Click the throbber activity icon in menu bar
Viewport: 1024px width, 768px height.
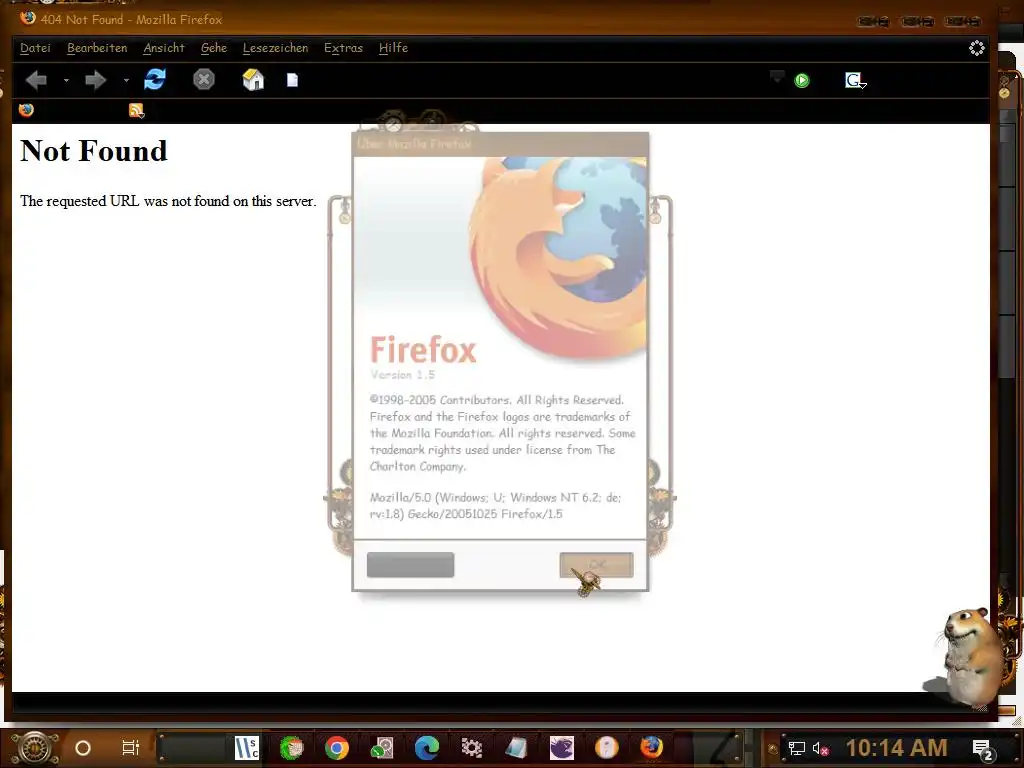pyautogui.click(x=976, y=48)
